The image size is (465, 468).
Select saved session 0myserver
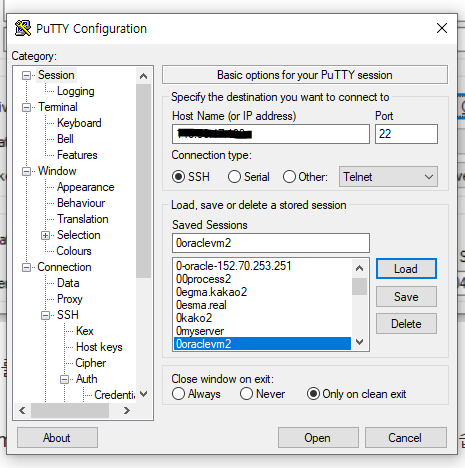pyautogui.click(x=262, y=331)
